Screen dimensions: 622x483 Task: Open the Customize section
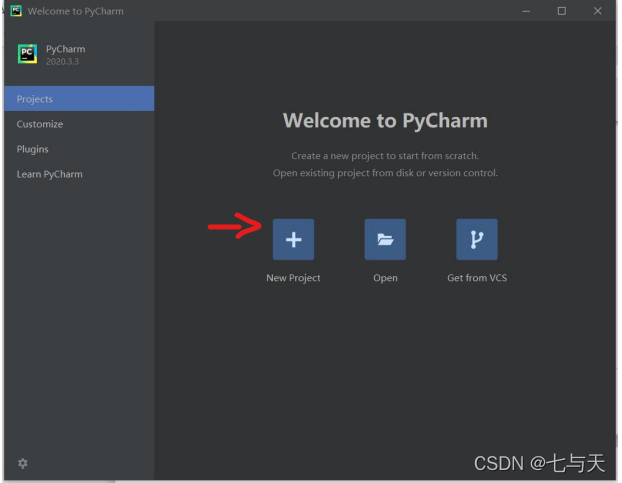pos(79,124)
